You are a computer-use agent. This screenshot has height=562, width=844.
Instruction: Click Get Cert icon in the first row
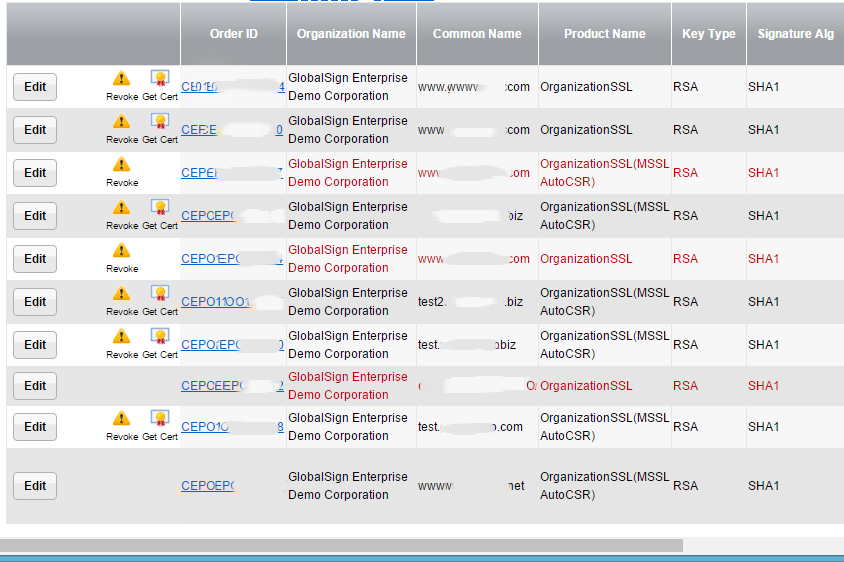click(x=159, y=79)
